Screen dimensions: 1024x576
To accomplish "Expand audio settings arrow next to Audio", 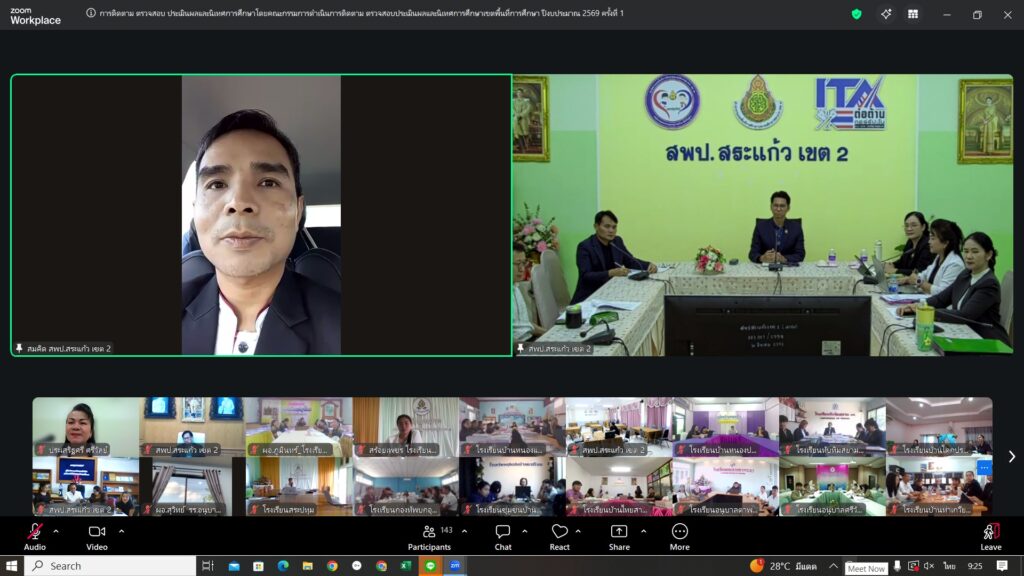I will click(56, 531).
